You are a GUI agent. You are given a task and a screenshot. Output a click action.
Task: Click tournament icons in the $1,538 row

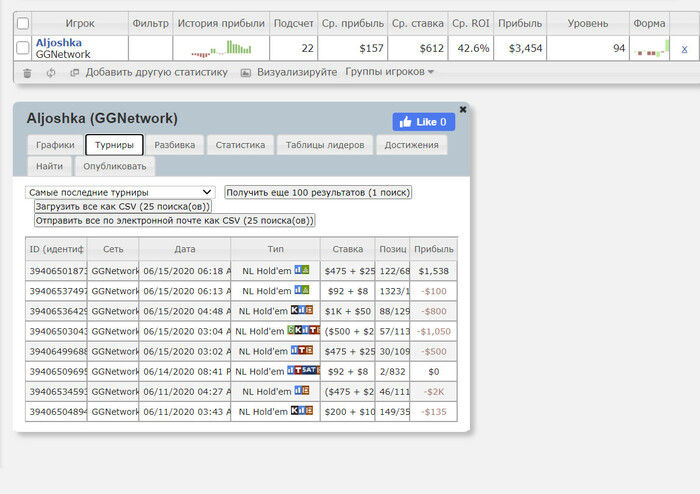click(302, 270)
